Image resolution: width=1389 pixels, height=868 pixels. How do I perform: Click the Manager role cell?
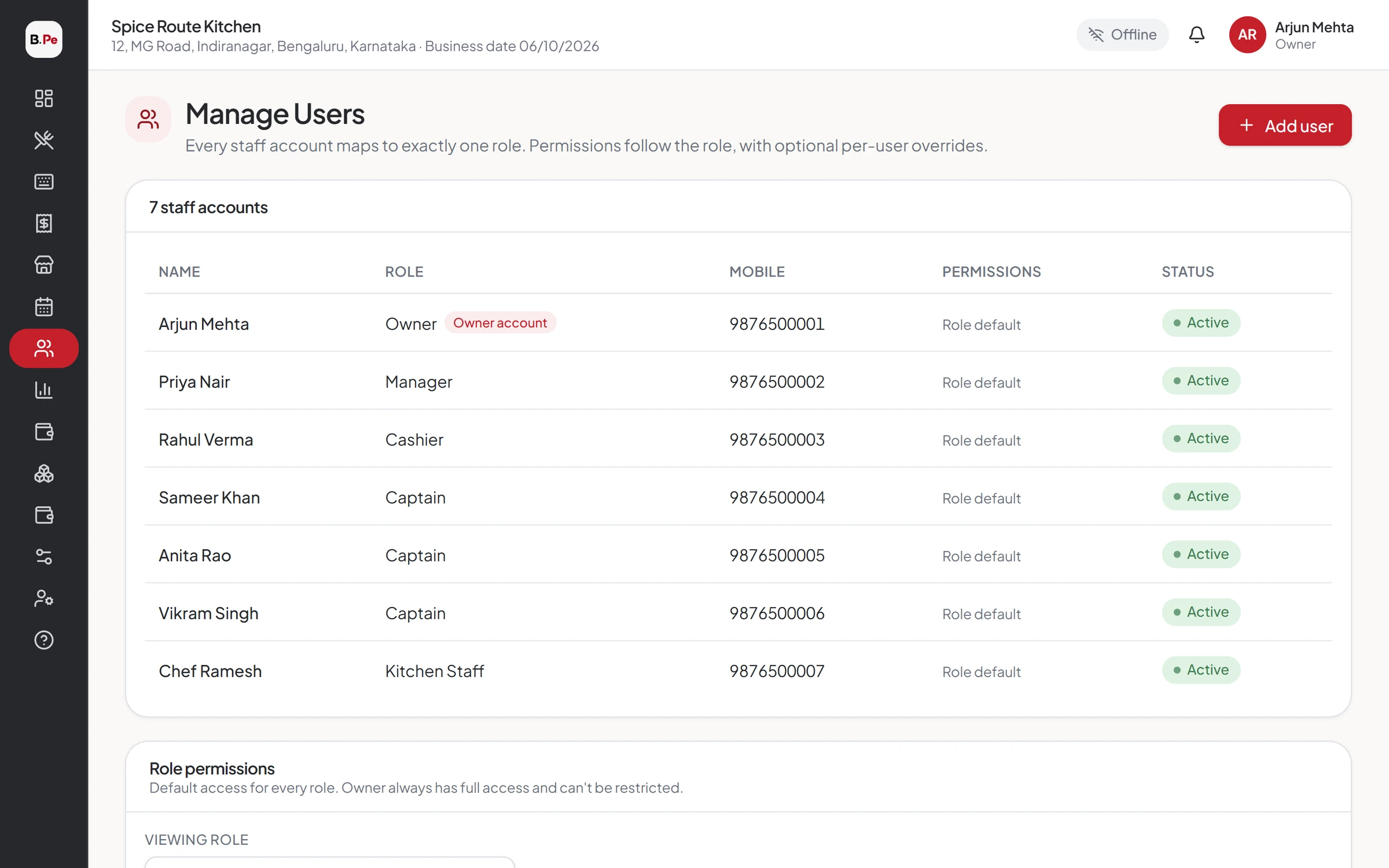click(x=418, y=382)
